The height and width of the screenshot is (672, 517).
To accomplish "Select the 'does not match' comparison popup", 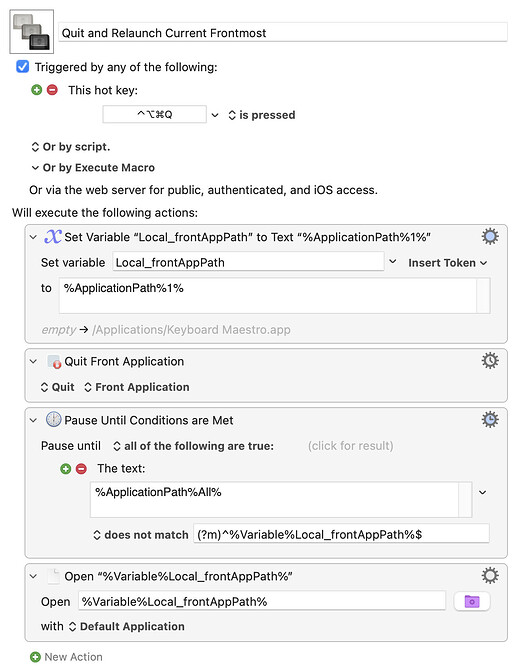I will [x=141, y=535].
